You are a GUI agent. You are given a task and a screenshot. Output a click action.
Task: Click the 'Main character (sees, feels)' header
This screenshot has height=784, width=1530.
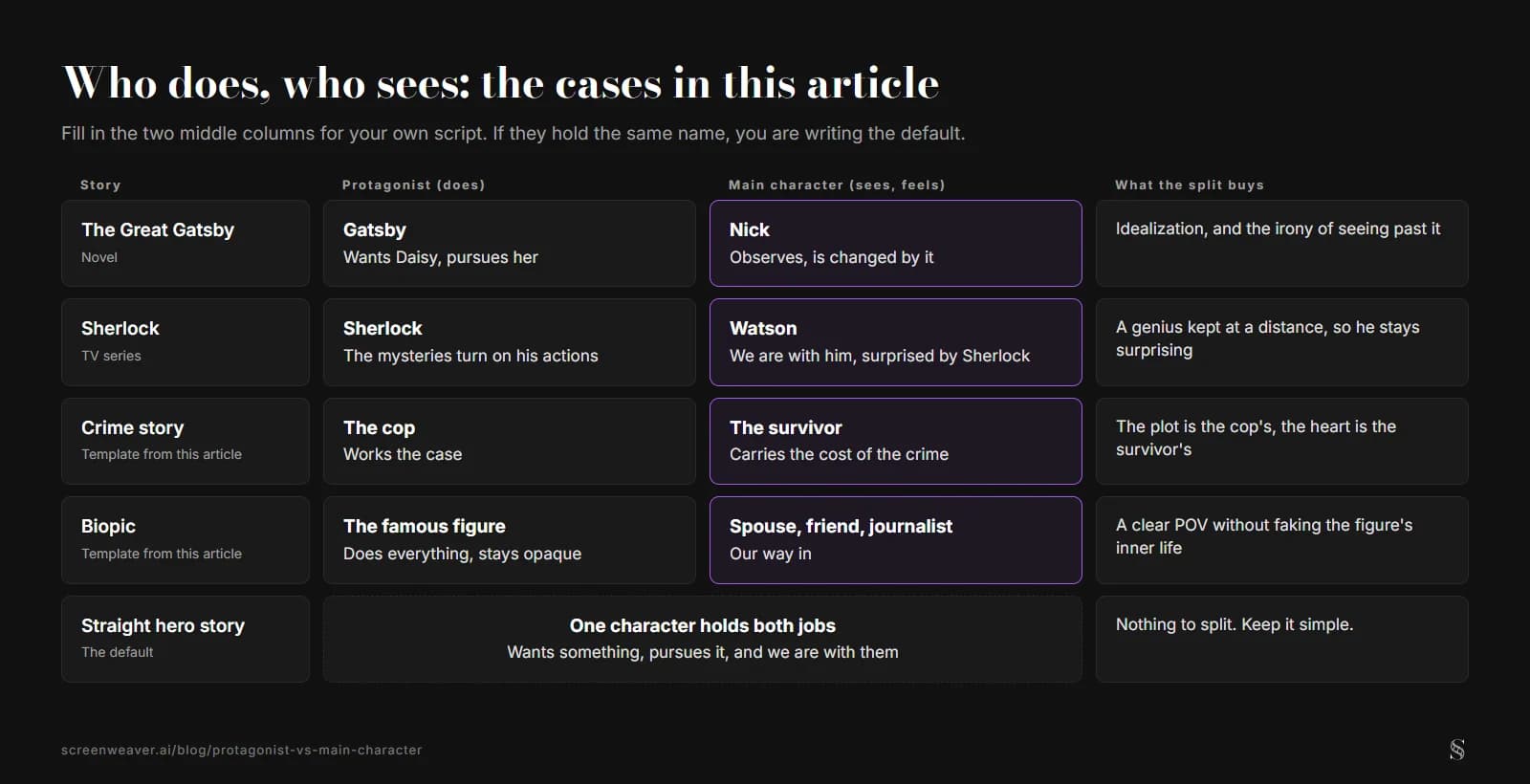pyautogui.click(x=837, y=185)
